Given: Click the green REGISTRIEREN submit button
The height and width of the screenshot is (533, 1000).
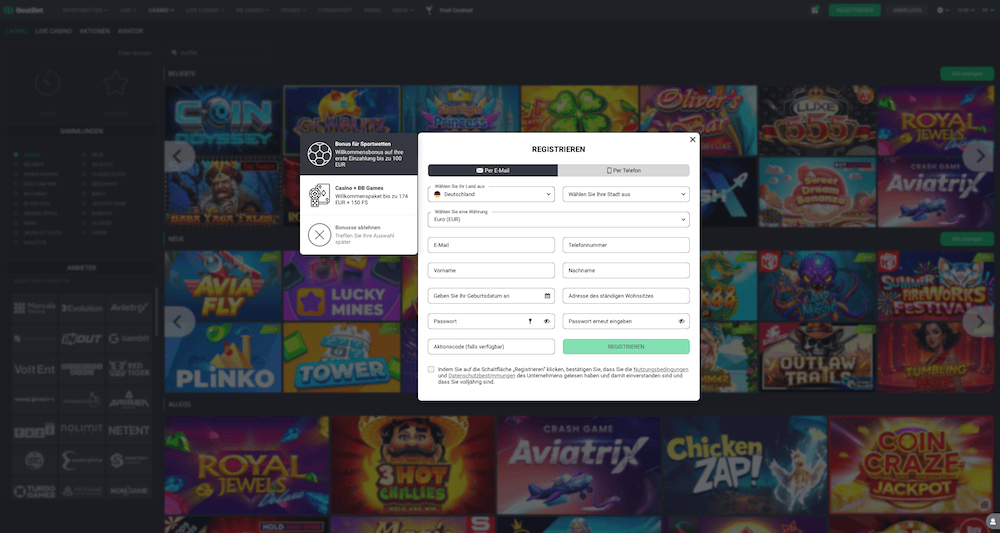Looking at the screenshot, I should [626, 347].
